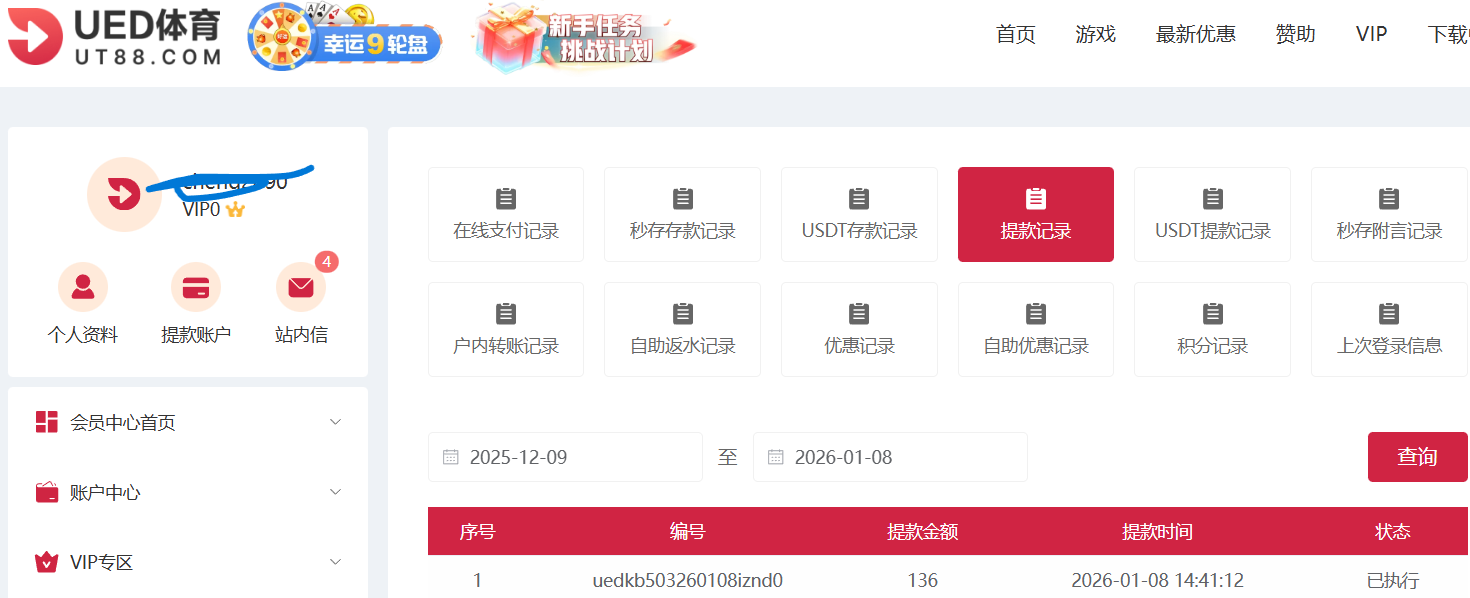Select the 自助返水记录 tab
This screenshot has height=598, width=1470.
click(x=682, y=330)
